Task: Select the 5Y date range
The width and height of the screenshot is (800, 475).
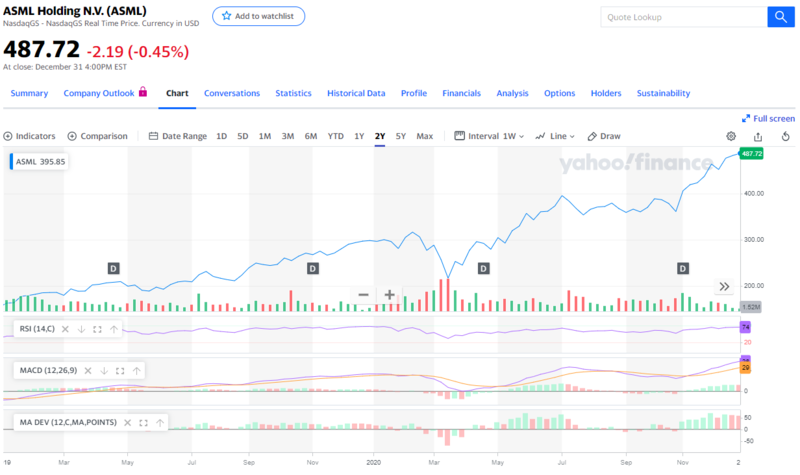Action: tap(401, 136)
